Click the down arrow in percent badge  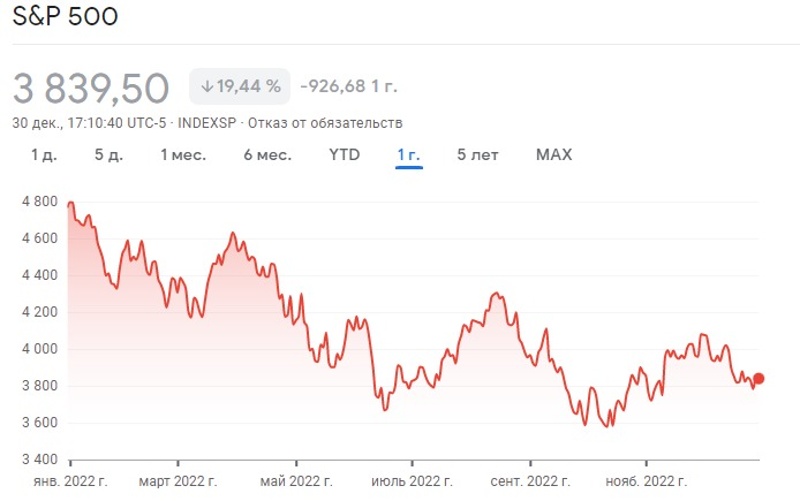[x=207, y=87]
